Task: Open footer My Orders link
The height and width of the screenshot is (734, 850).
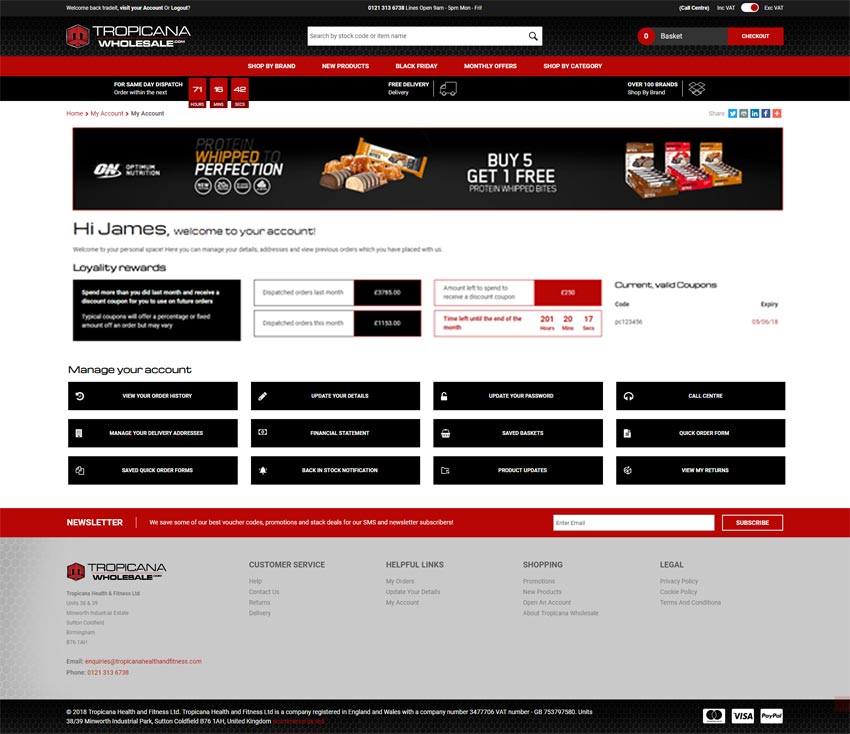Action: pos(400,581)
